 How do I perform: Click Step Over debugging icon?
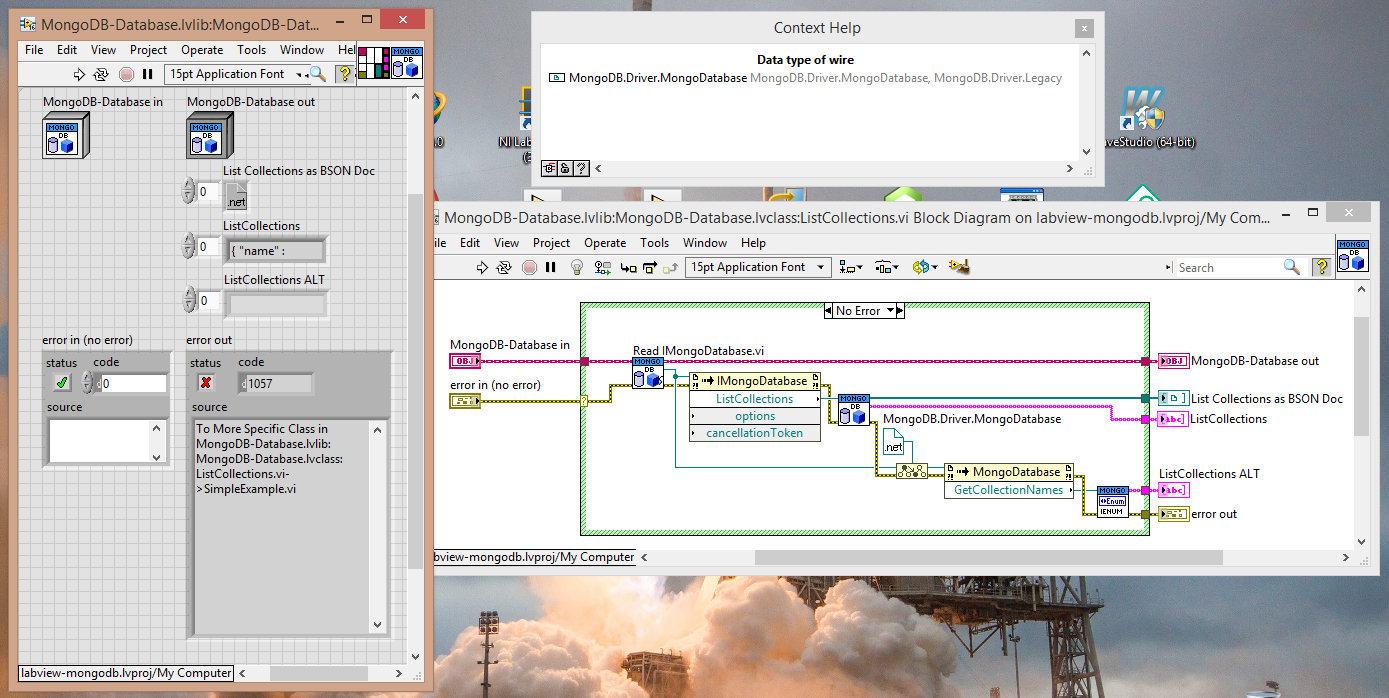click(x=650, y=267)
